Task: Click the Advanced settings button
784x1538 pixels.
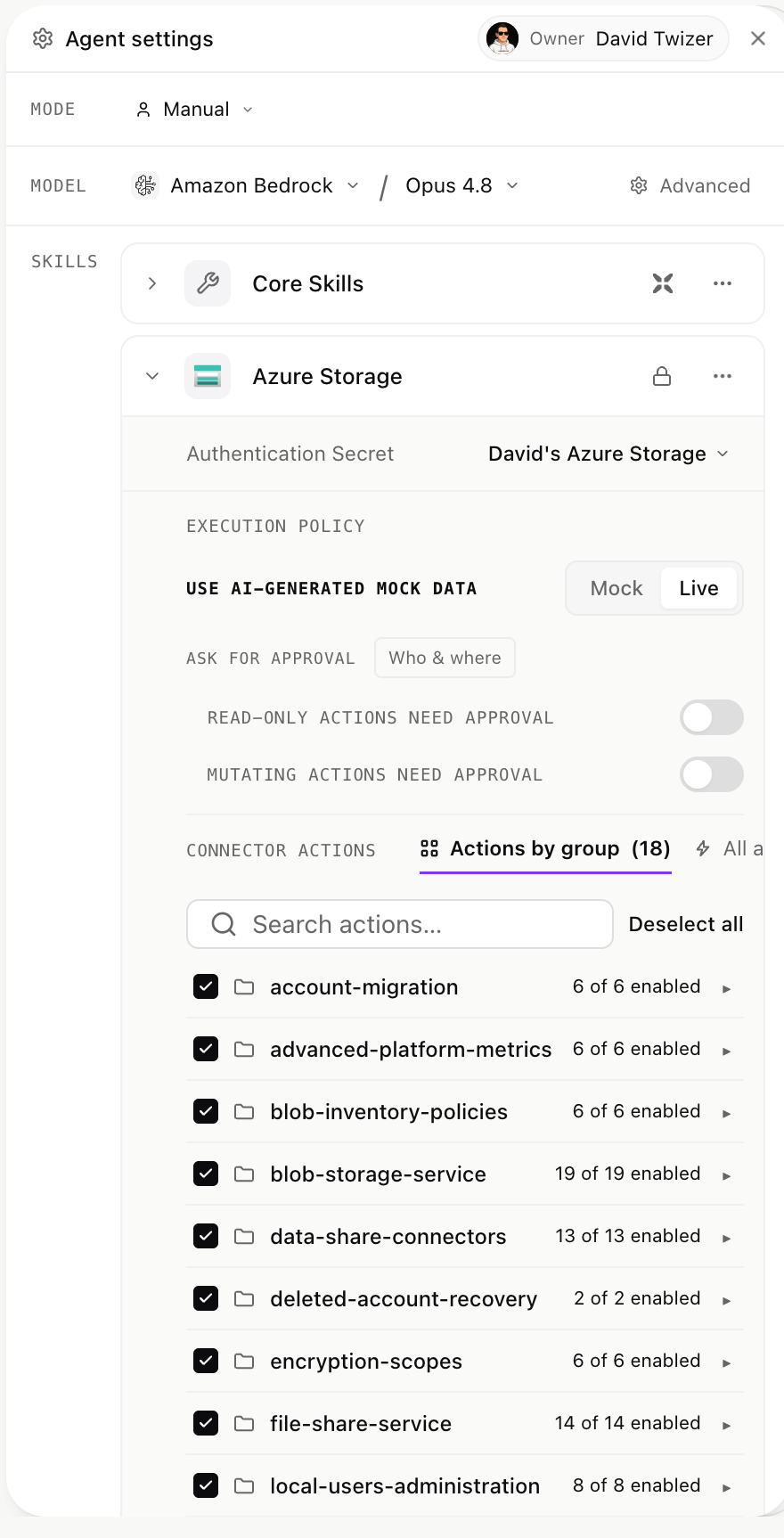Action: [x=690, y=185]
